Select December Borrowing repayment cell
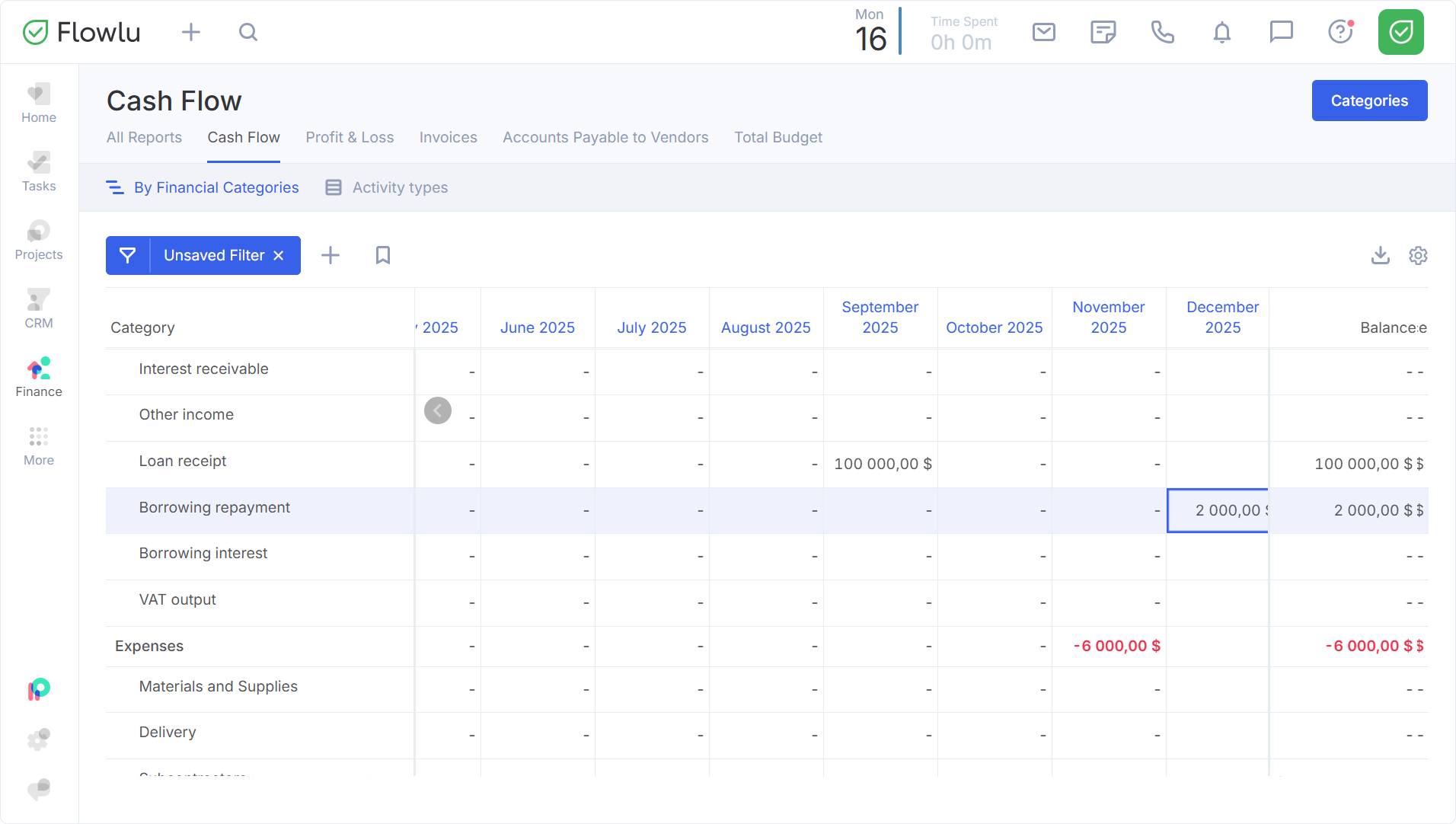 coord(1217,510)
